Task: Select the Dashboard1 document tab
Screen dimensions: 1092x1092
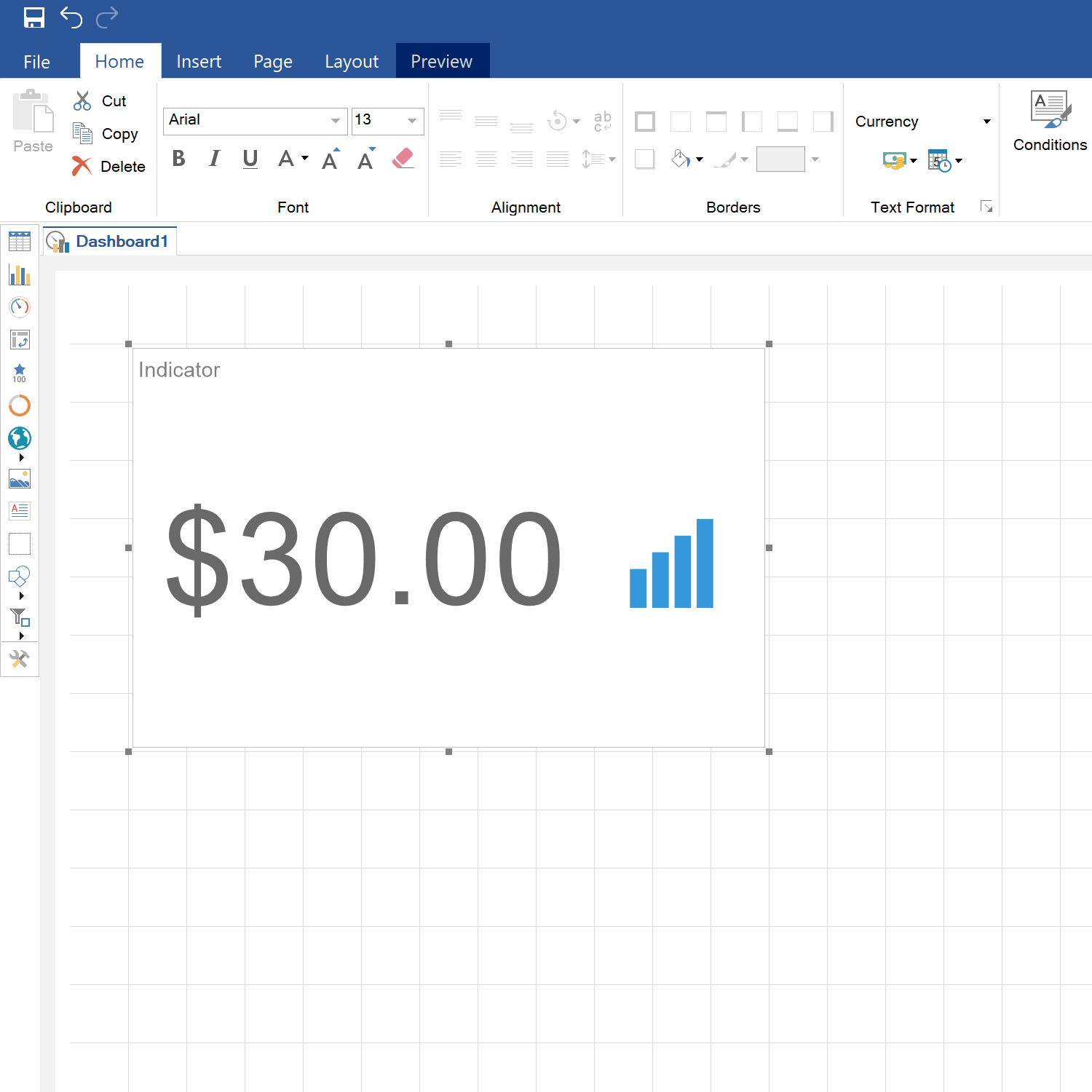Action: tap(109, 241)
